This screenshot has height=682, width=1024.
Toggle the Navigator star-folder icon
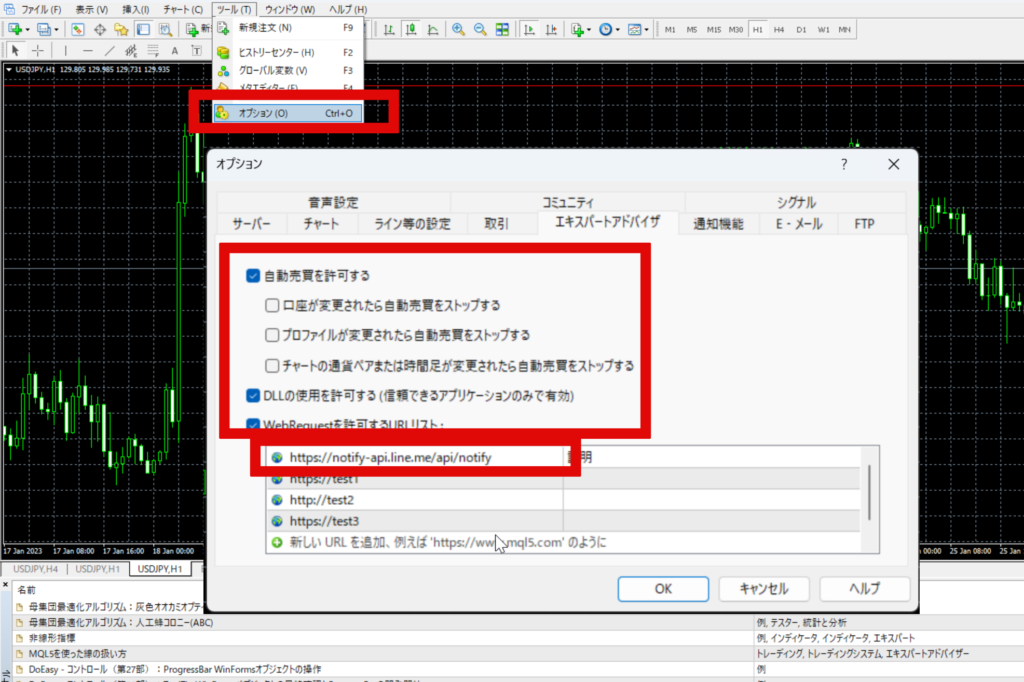pos(121,29)
